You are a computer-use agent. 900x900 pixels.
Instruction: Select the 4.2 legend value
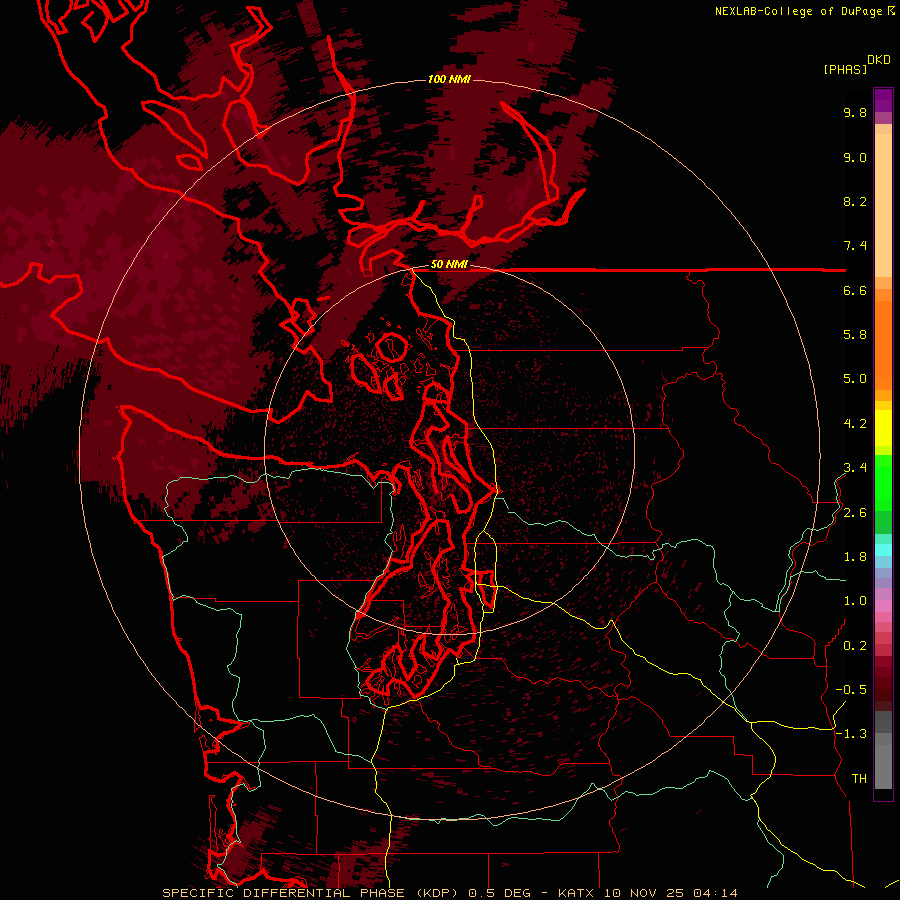pyautogui.click(x=855, y=424)
